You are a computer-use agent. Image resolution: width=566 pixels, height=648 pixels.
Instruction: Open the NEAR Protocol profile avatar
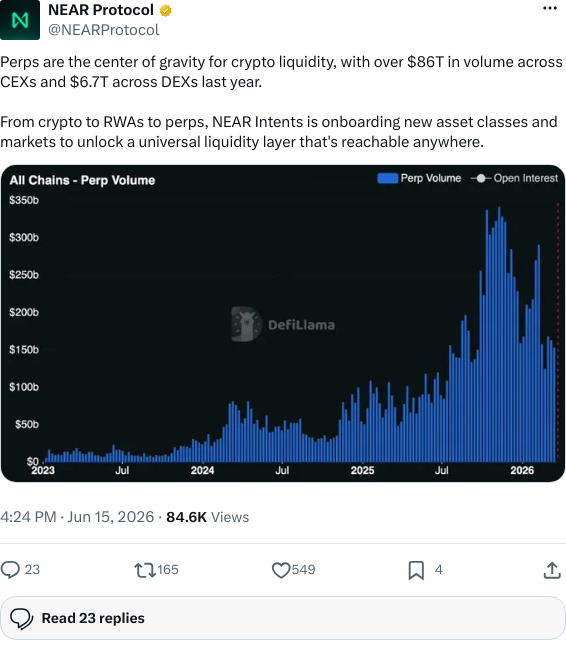coord(20,20)
